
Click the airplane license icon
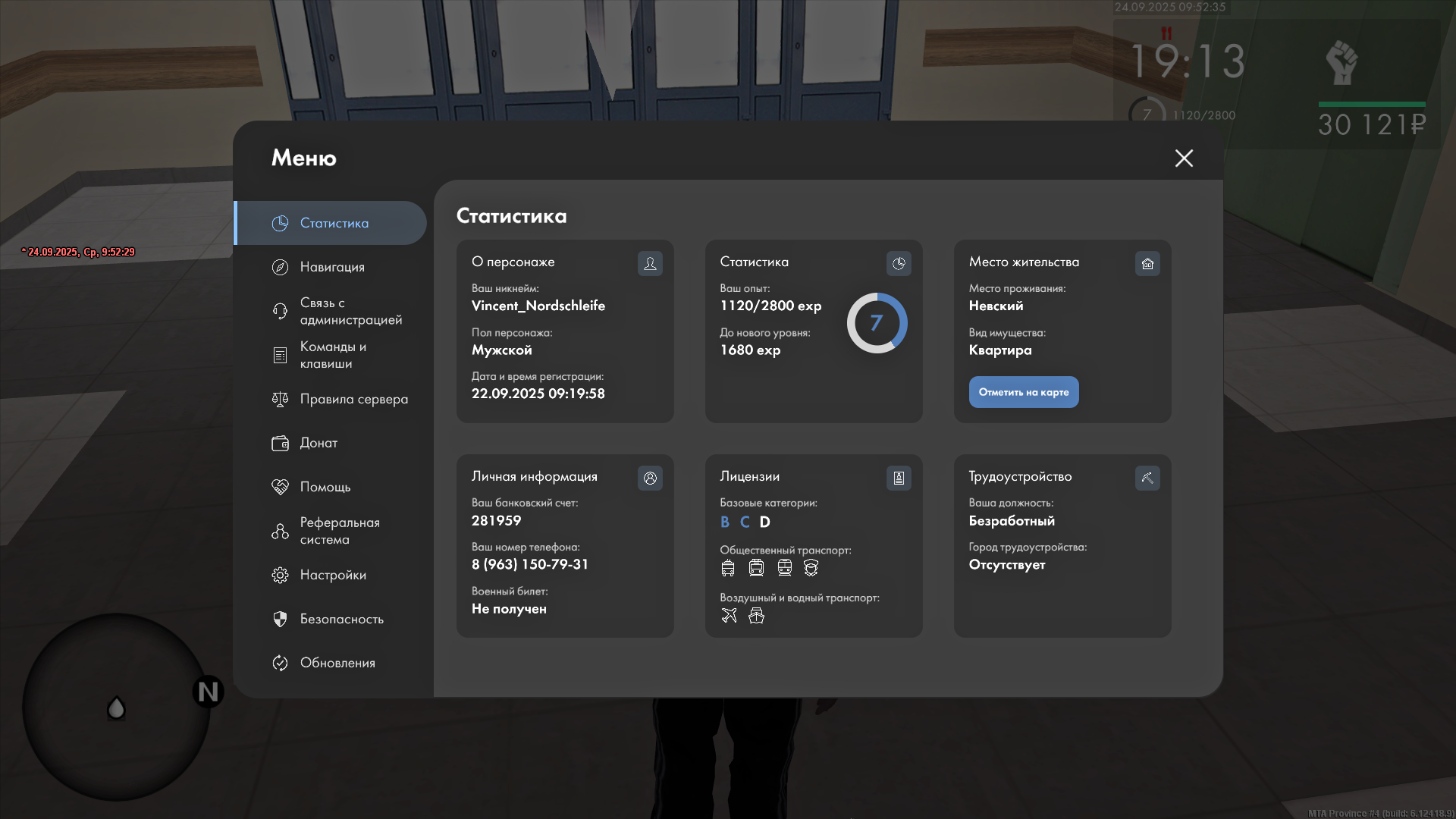coord(729,616)
